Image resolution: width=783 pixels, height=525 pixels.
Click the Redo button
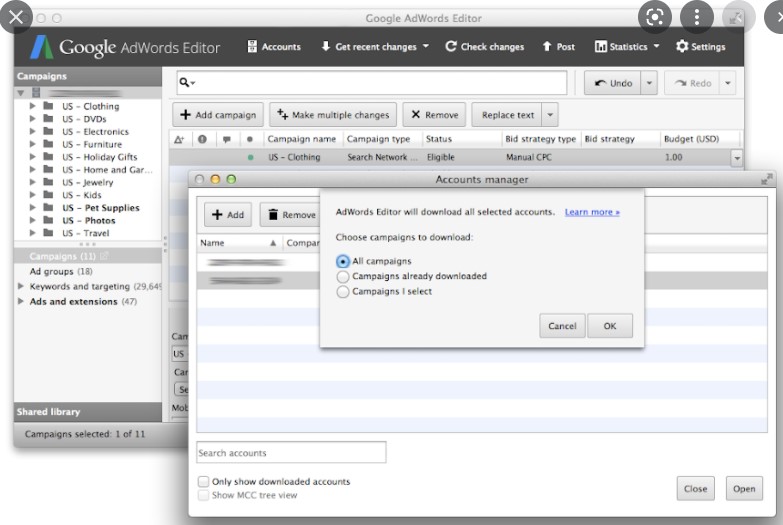(692, 83)
